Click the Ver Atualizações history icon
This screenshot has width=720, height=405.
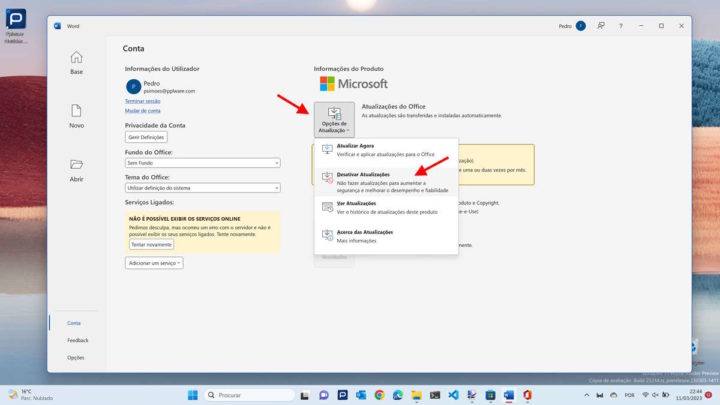tap(327, 207)
